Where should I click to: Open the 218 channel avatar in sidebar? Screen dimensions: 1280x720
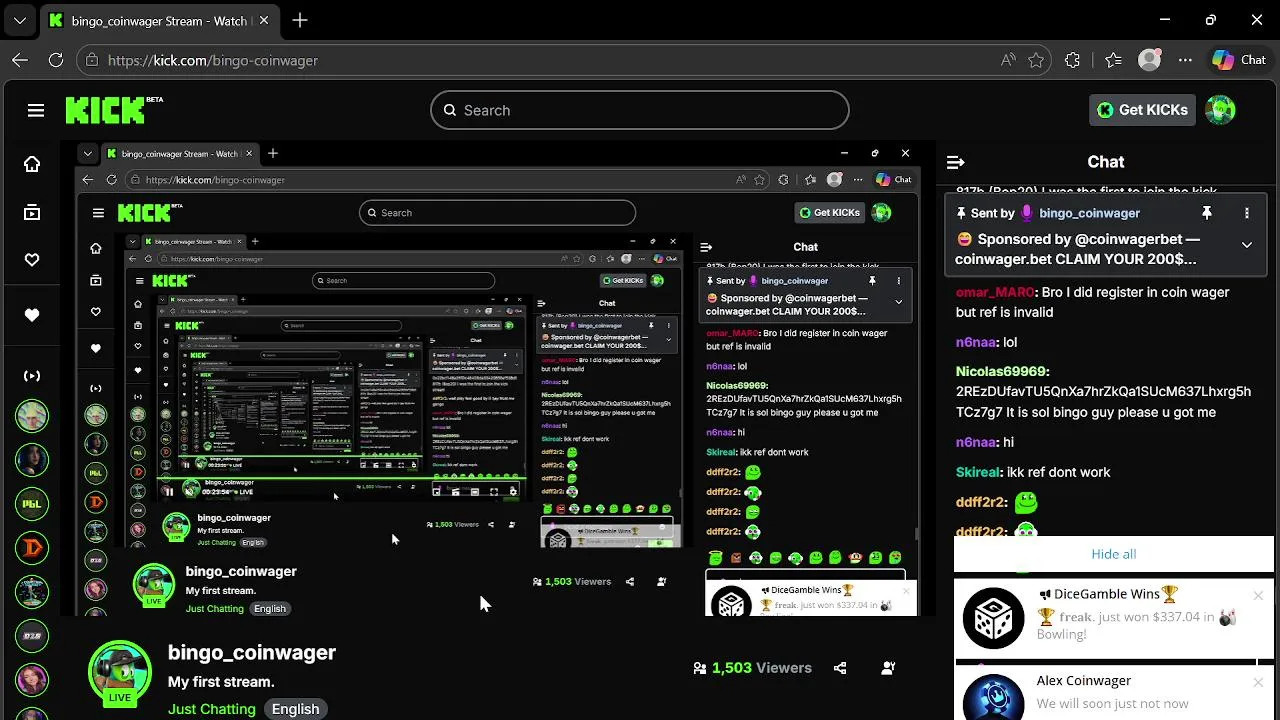(x=32, y=636)
